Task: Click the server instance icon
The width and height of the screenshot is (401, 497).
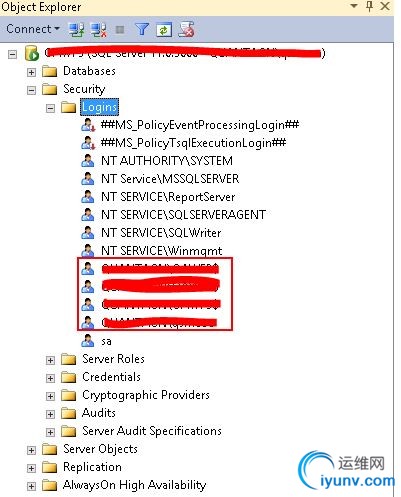Action: [32, 53]
